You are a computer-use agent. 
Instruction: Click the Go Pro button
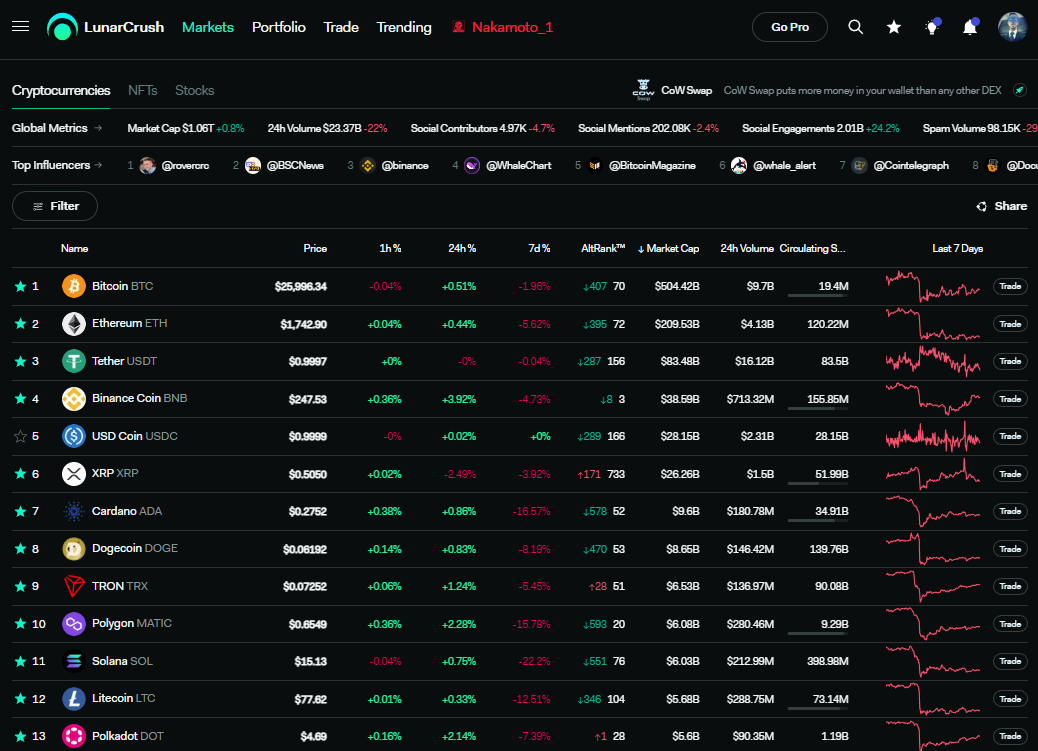790,27
